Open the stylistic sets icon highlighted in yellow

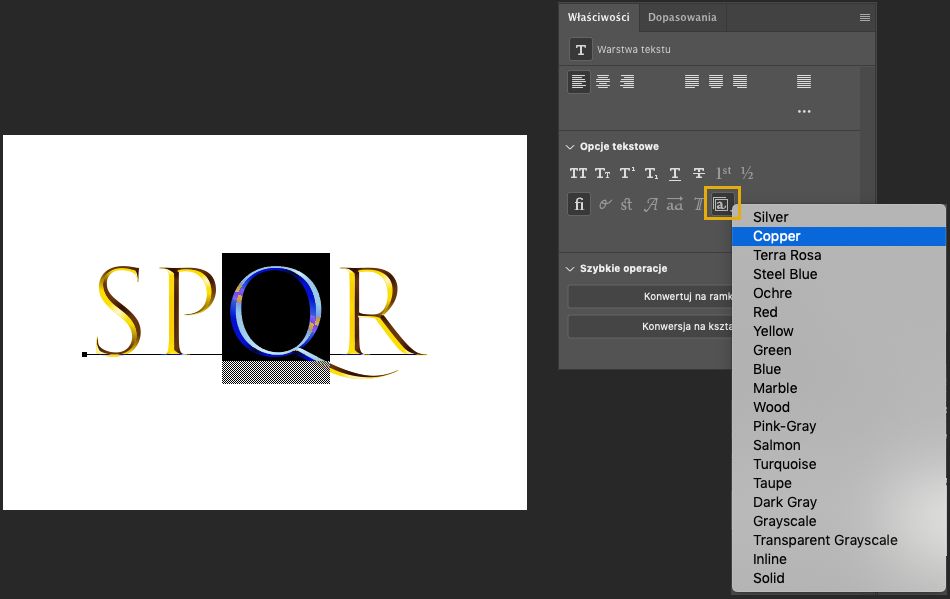pos(722,204)
